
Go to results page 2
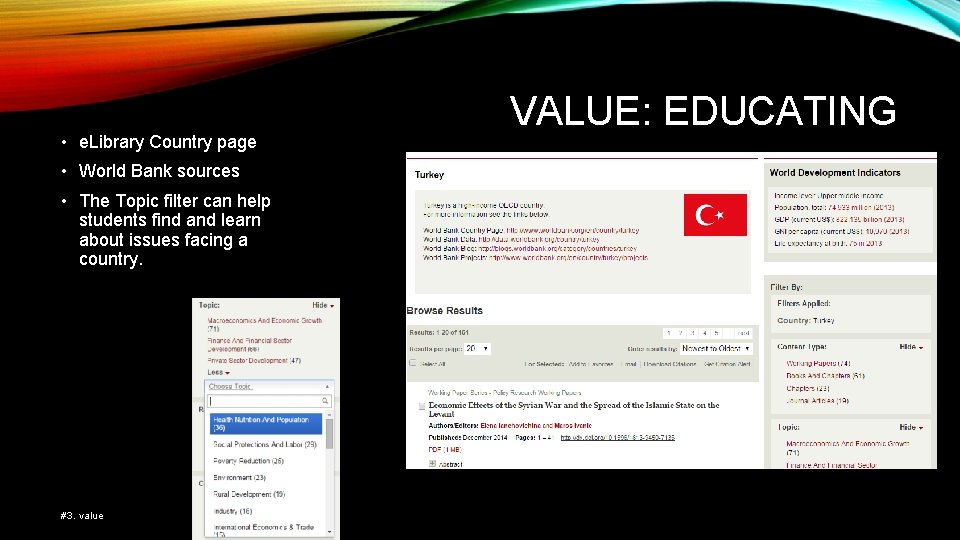click(681, 333)
